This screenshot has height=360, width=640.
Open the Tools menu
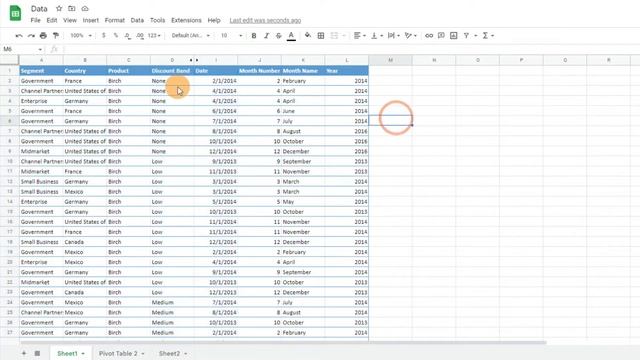pyautogui.click(x=158, y=20)
